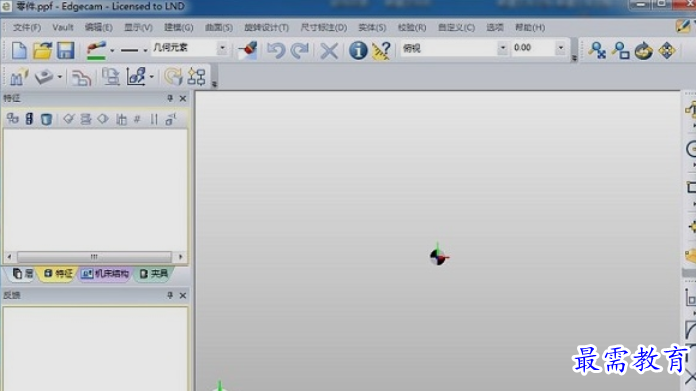This screenshot has height=391, width=696.
Task: Open the 建模(G) menu
Action: [x=178, y=28]
